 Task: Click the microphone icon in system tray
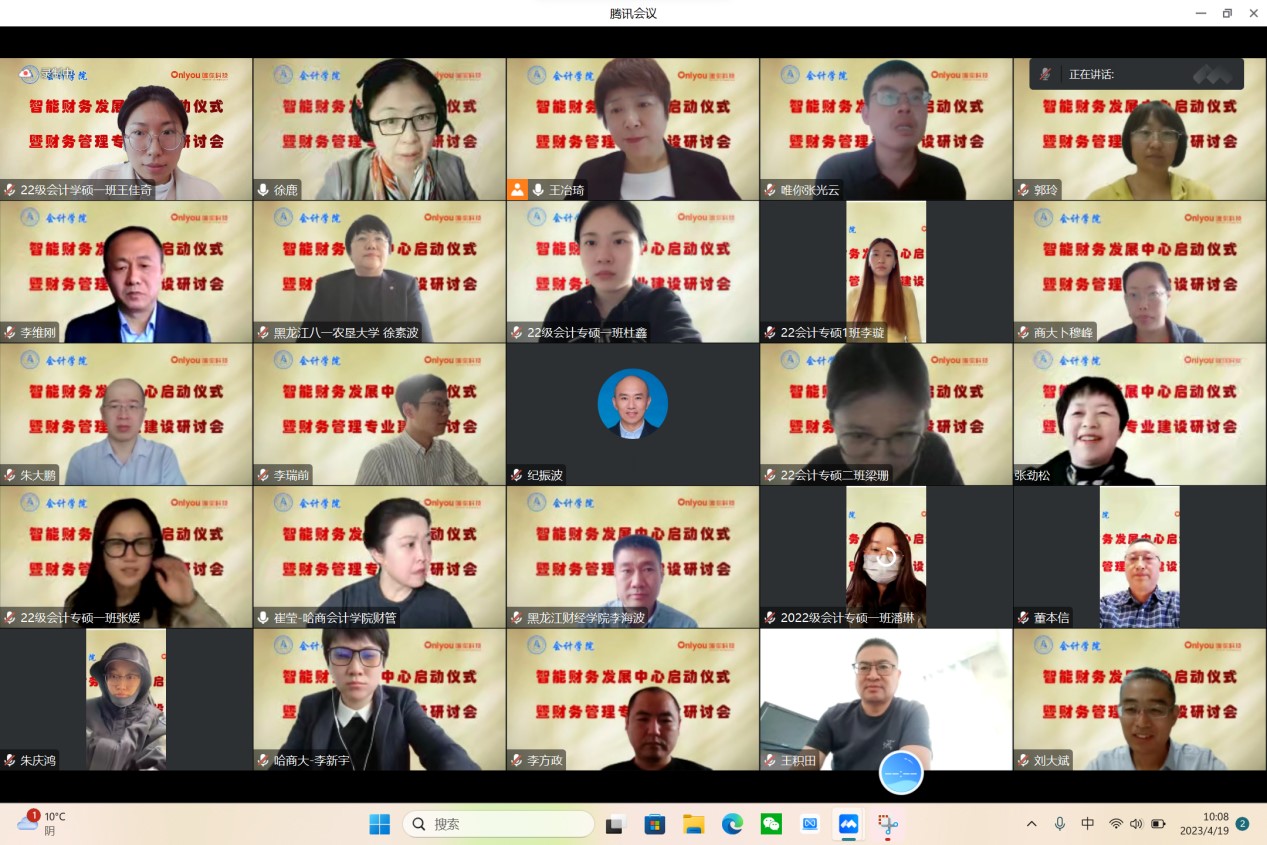(1060, 824)
